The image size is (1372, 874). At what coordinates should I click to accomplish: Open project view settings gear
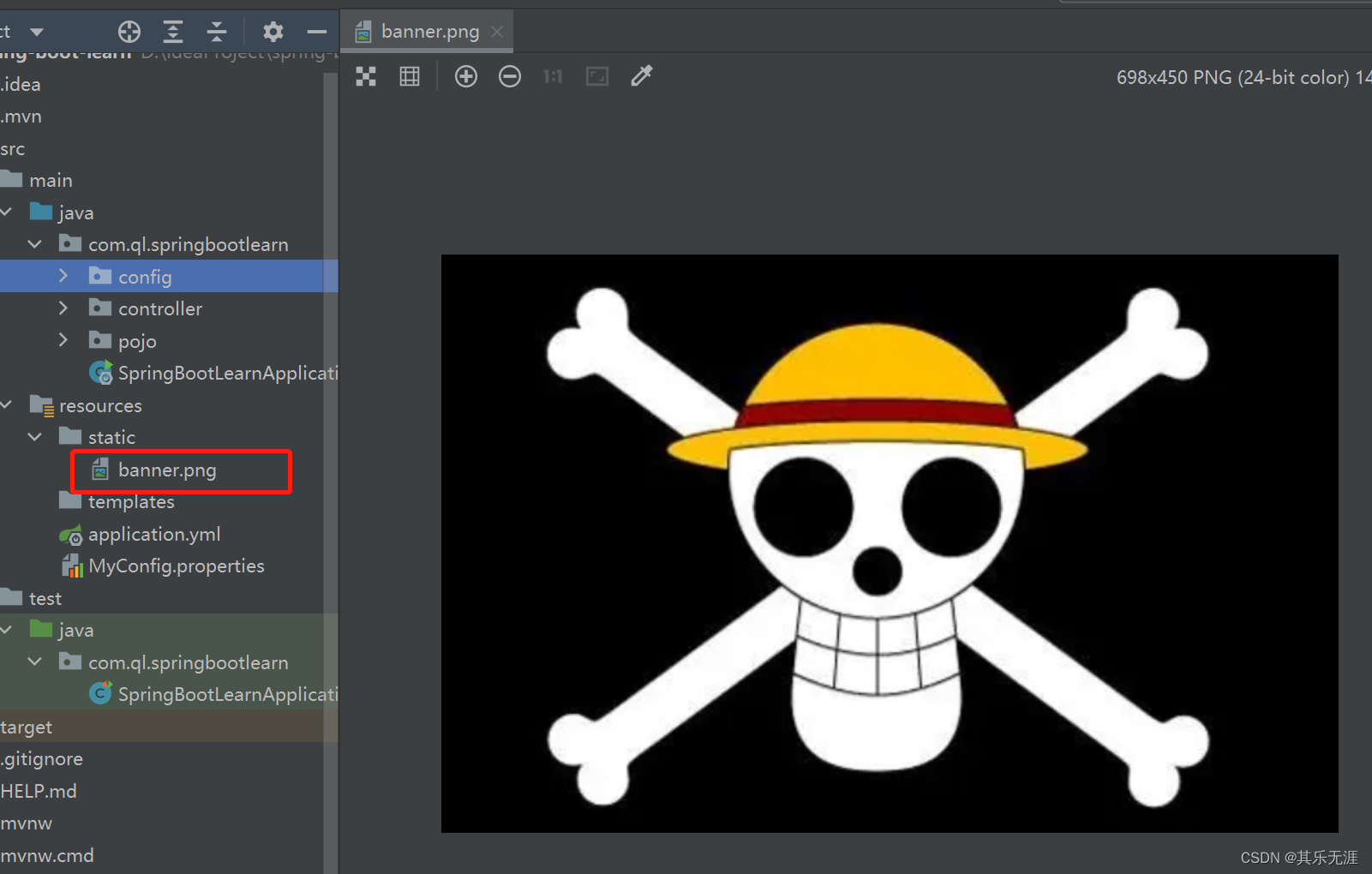(273, 32)
